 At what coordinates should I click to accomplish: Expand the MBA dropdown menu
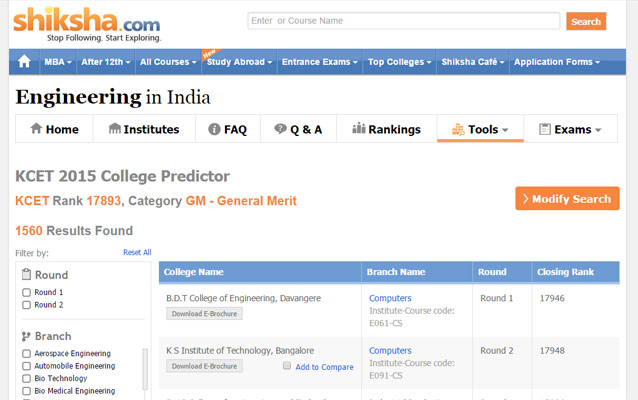point(56,62)
